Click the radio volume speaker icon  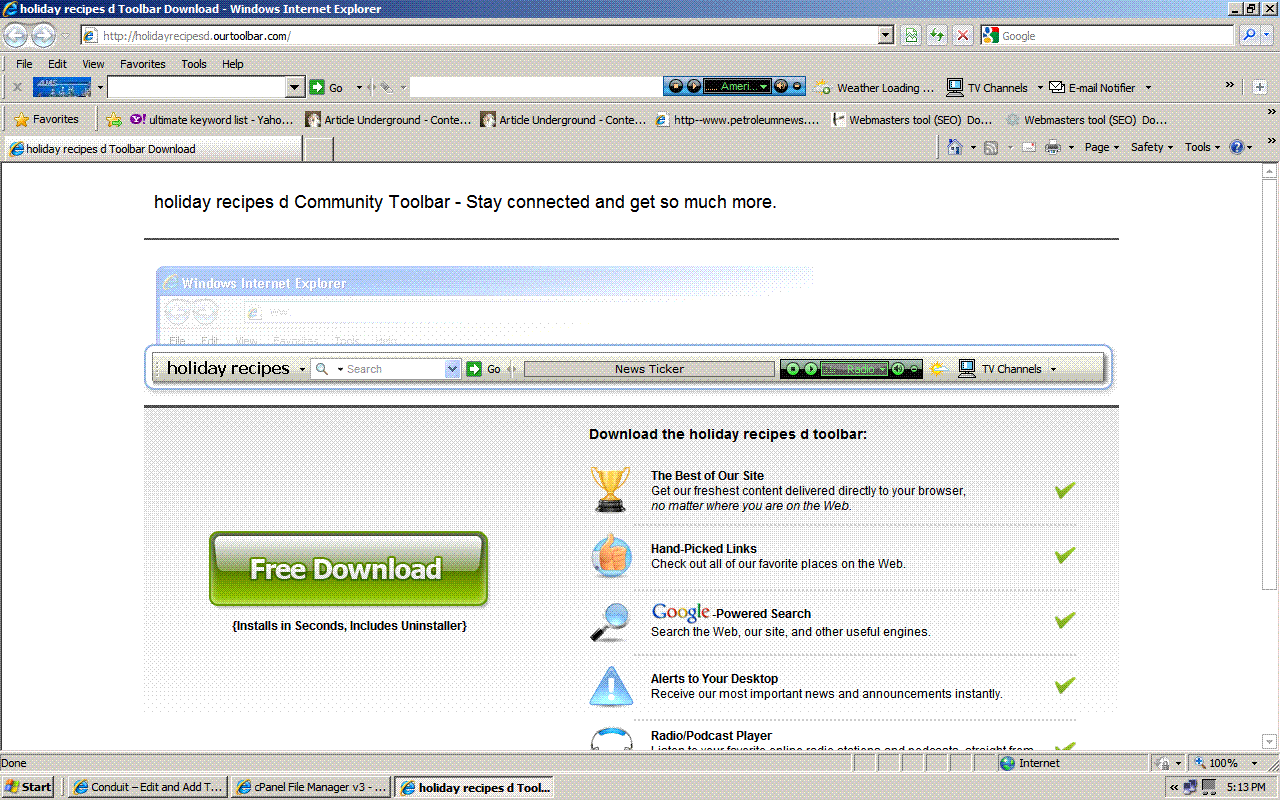coord(780,87)
